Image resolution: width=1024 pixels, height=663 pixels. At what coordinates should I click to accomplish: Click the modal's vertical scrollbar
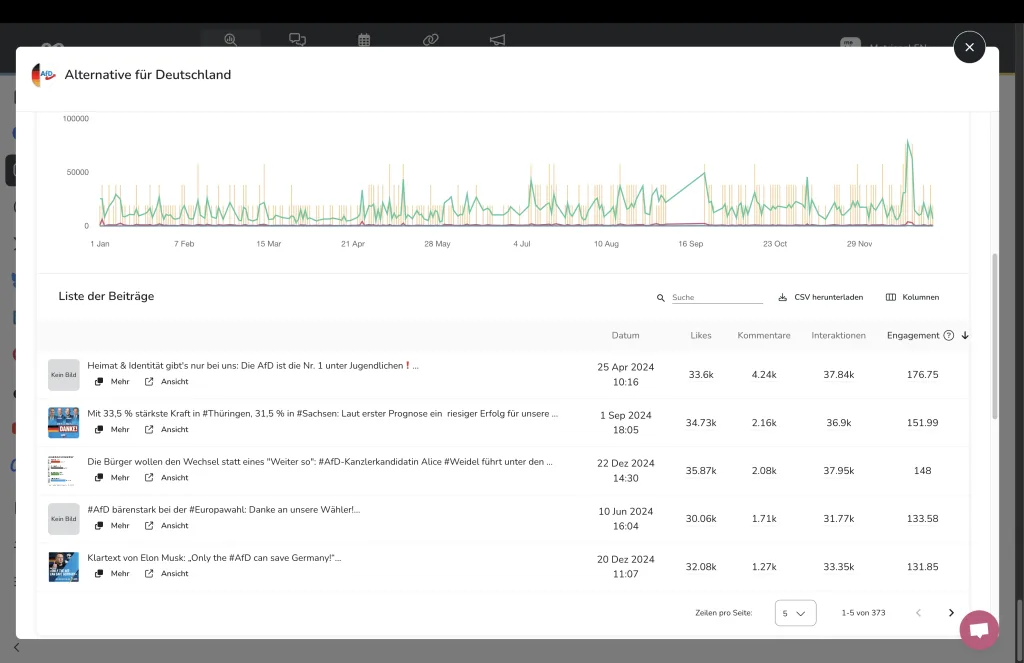tap(995, 336)
